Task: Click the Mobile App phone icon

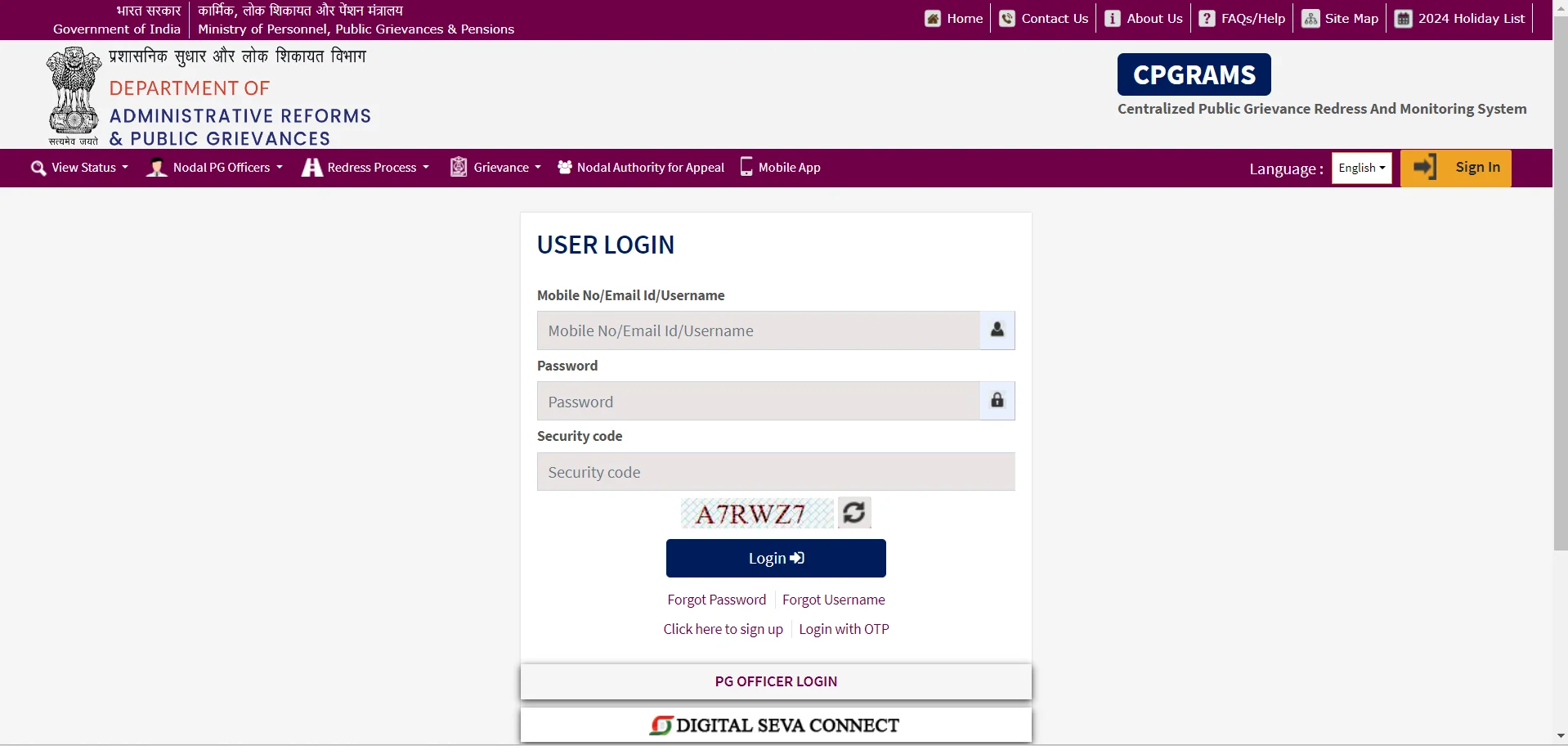Action: pyautogui.click(x=746, y=167)
